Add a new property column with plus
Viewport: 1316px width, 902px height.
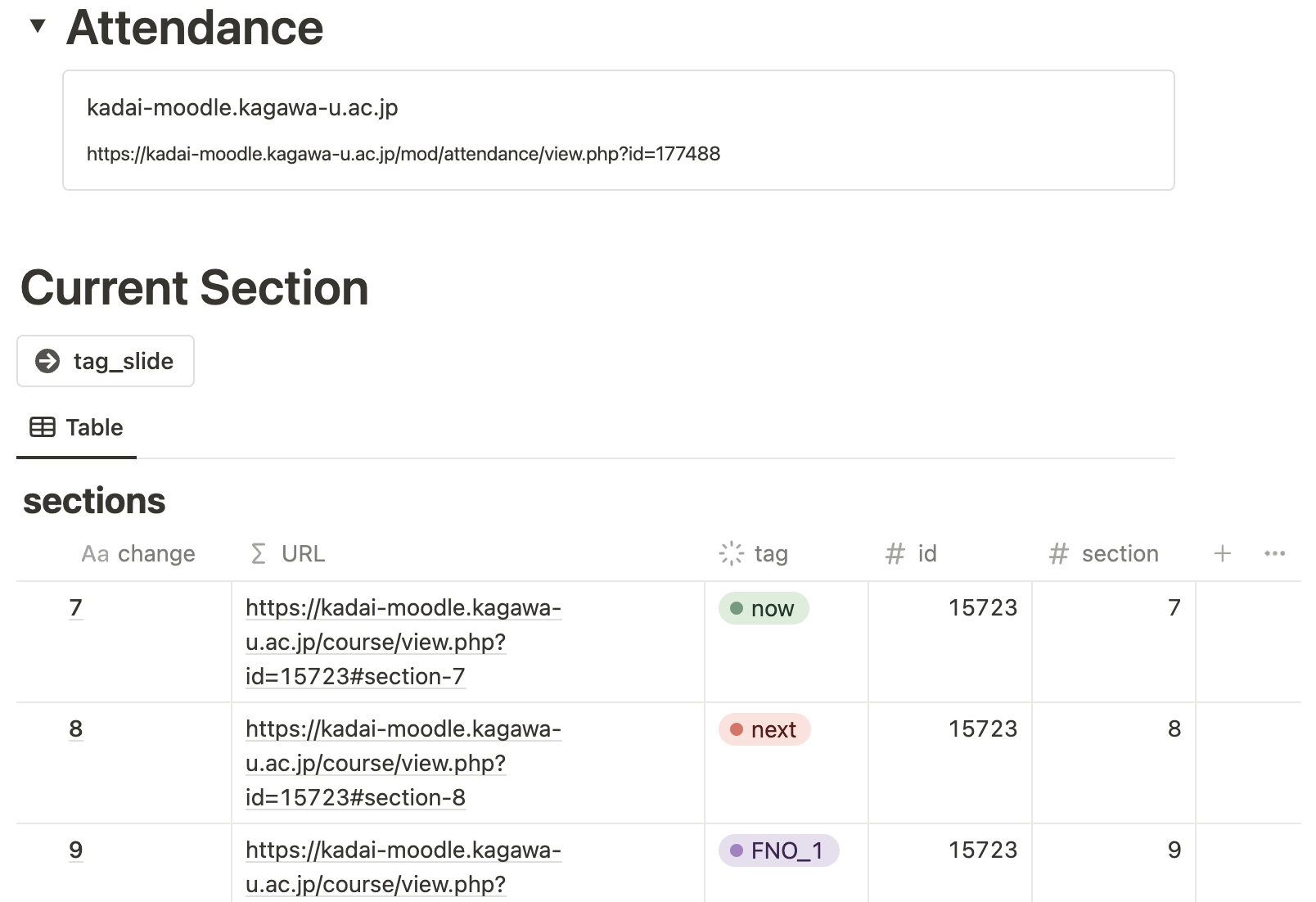pos(1222,554)
